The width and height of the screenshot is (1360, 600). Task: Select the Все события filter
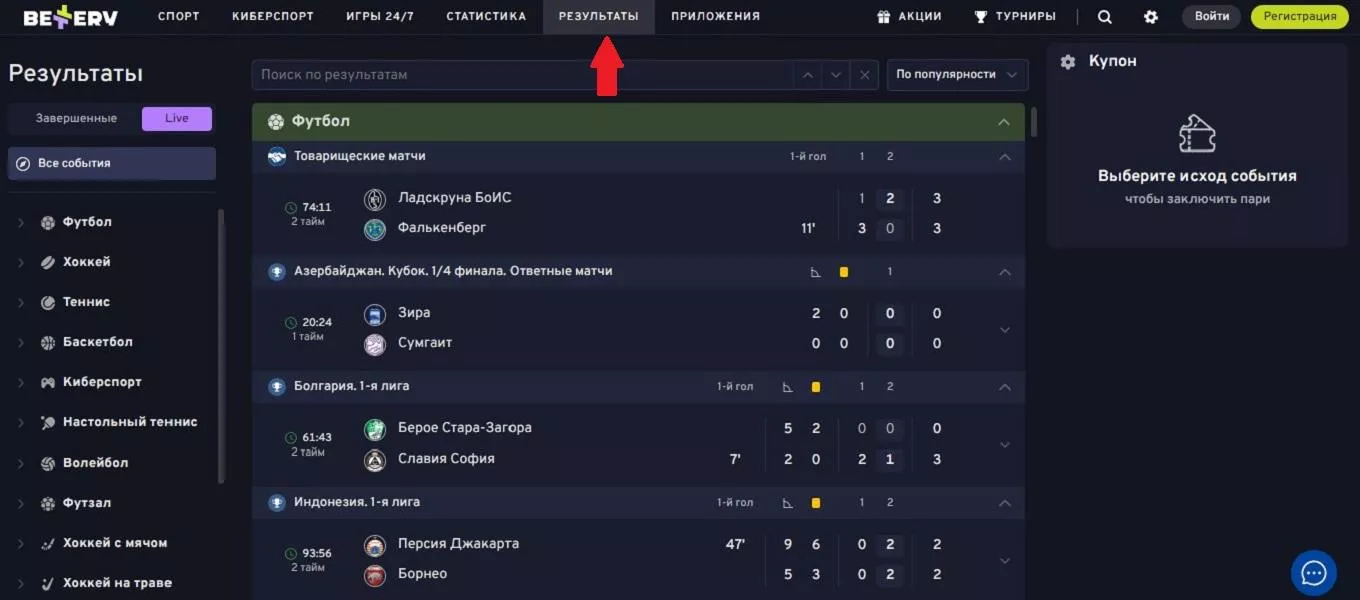point(111,163)
